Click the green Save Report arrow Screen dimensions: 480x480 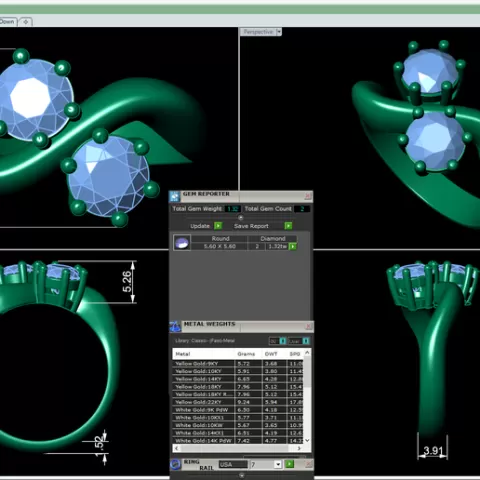point(288,226)
